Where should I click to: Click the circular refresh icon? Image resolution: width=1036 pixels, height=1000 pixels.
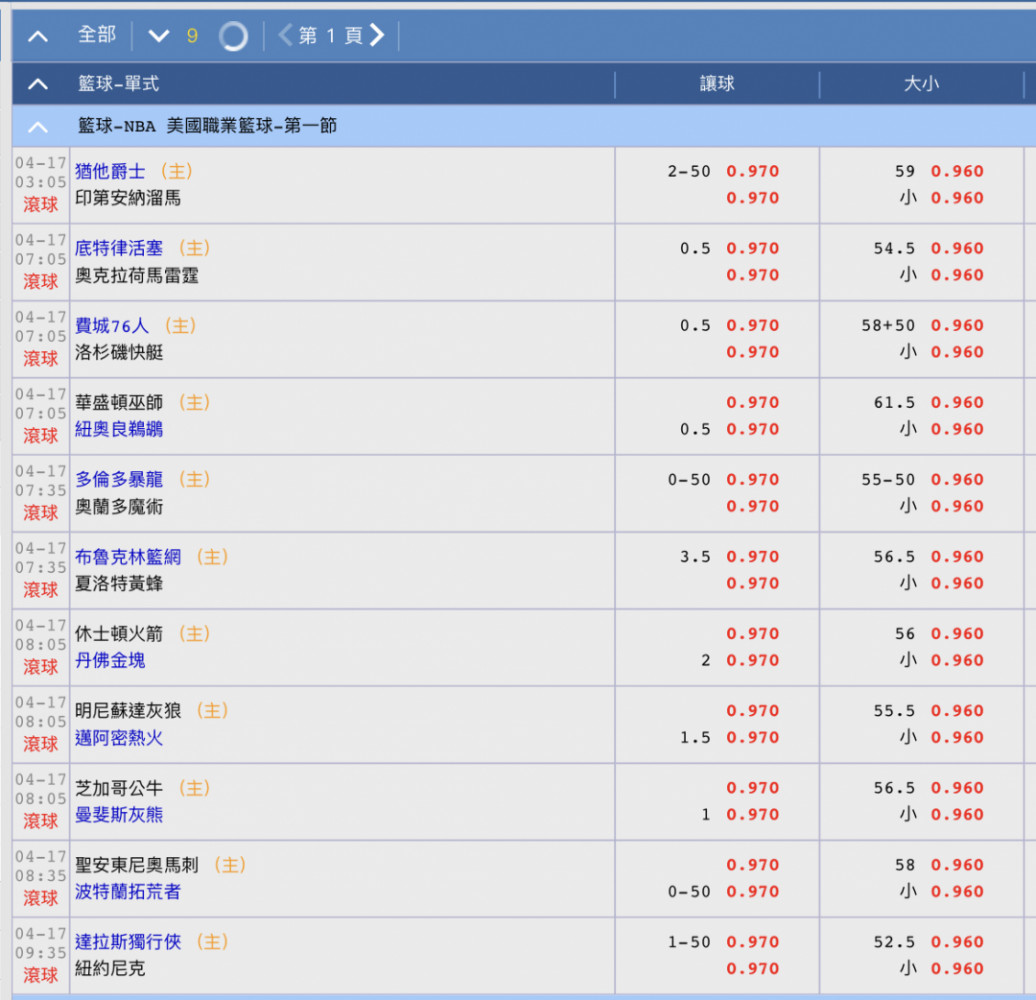tap(233, 36)
